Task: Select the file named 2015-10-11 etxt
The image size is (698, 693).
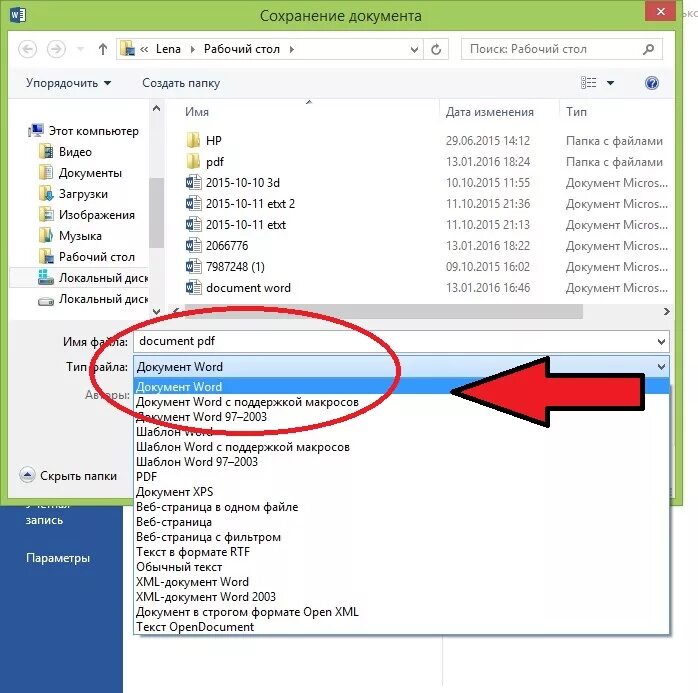Action: coord(235,224)
